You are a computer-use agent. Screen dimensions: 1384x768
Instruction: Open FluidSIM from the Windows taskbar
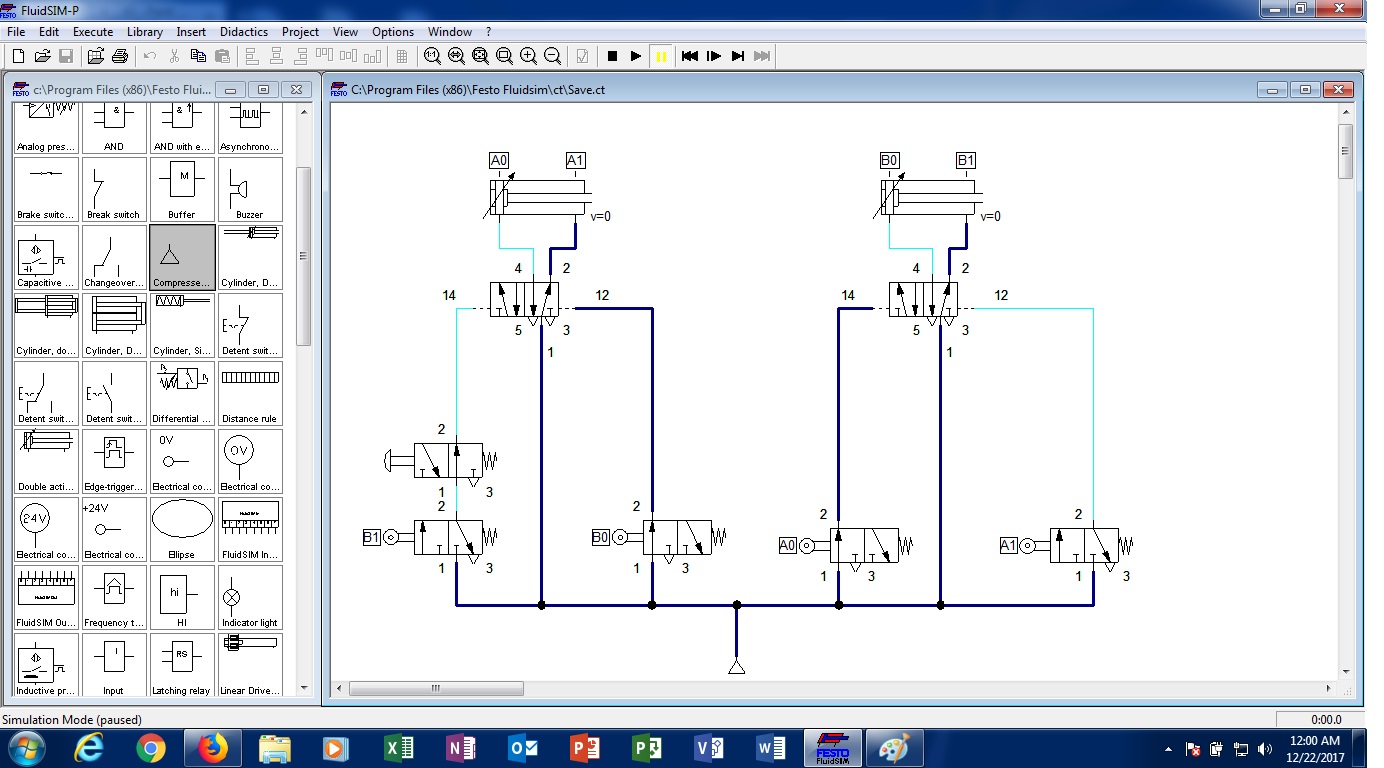(x=832, y=747)
